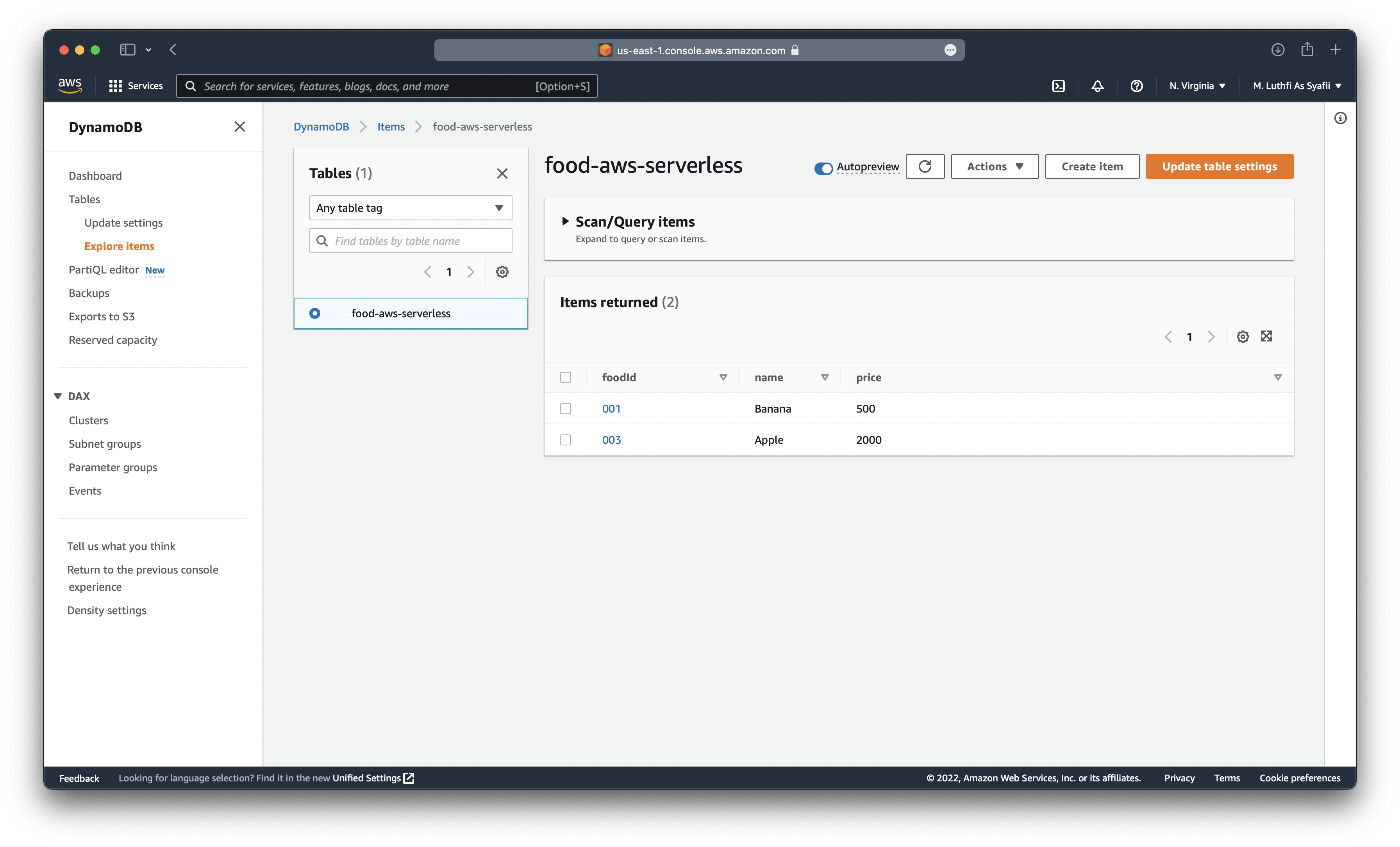This screenshot has width=1400, height=847.
Task: Toggle the Autopreview switch on
Action: pos(822,166)
